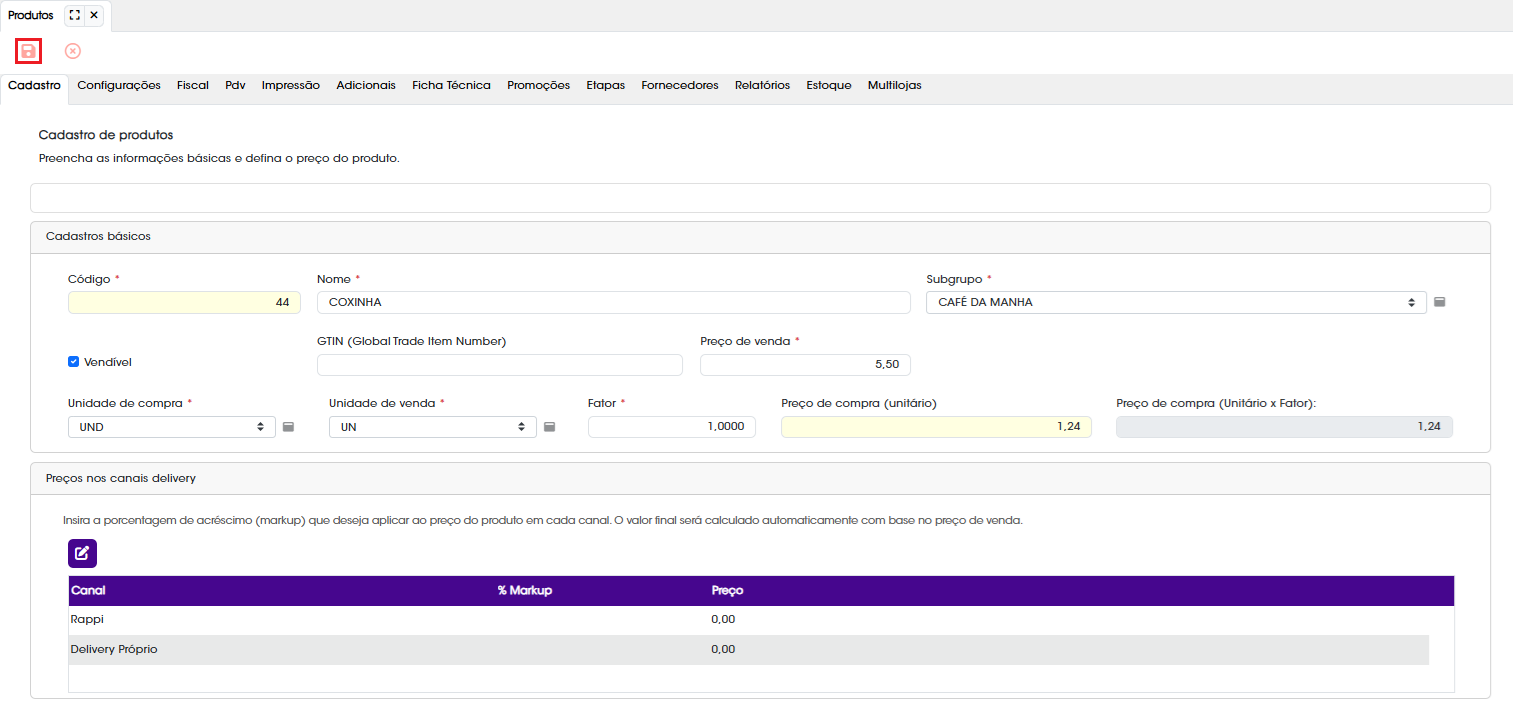Open the Fiscal tab
1513x705 pixels.
(x=193, y=86)
